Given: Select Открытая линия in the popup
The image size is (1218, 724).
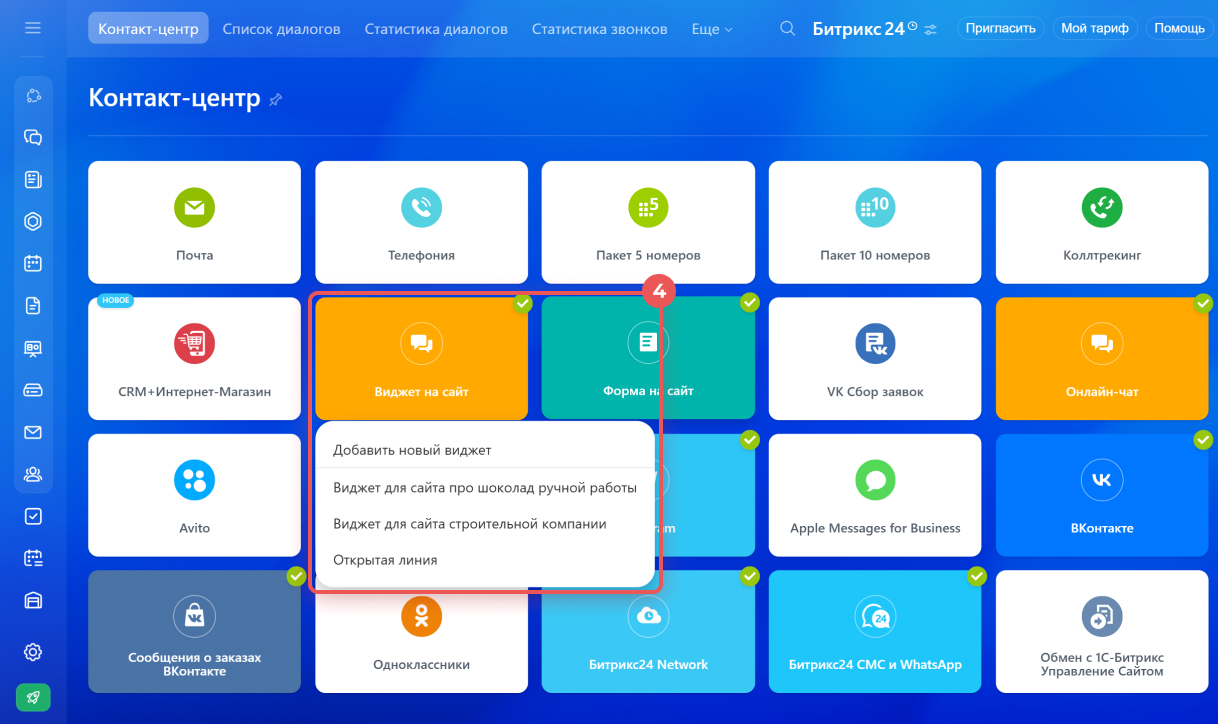Looking at the screenshot, I should tap(484, 560).
